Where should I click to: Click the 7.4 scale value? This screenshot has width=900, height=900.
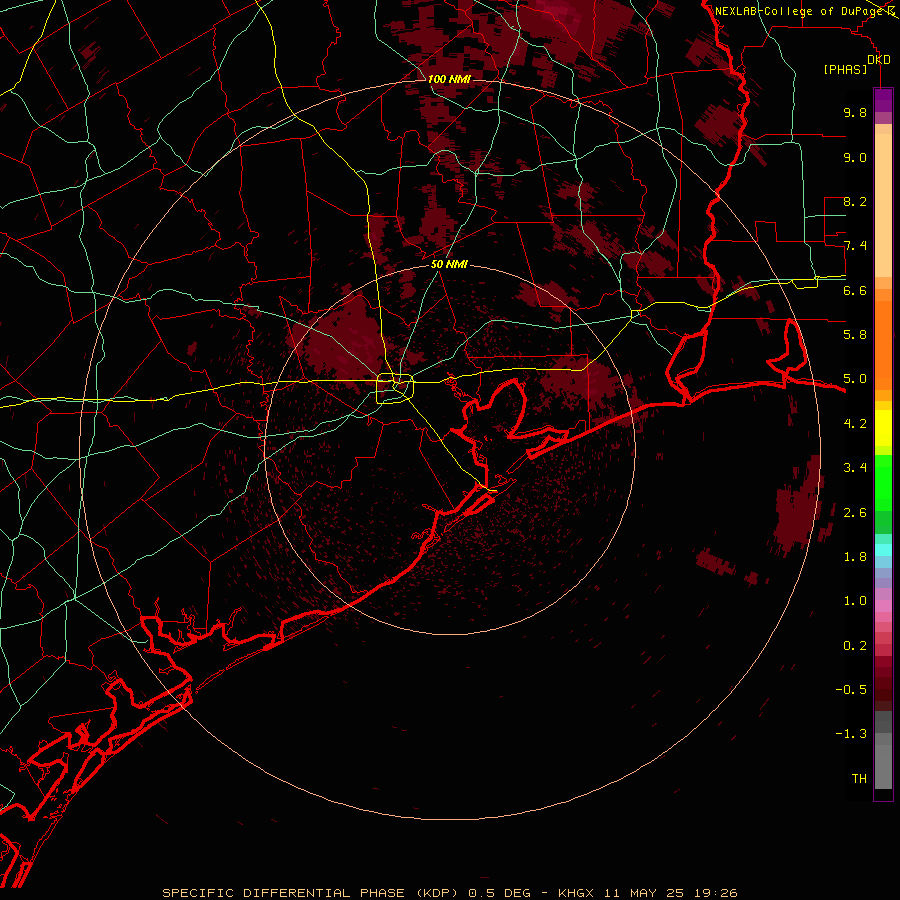[x=855, y=246]
